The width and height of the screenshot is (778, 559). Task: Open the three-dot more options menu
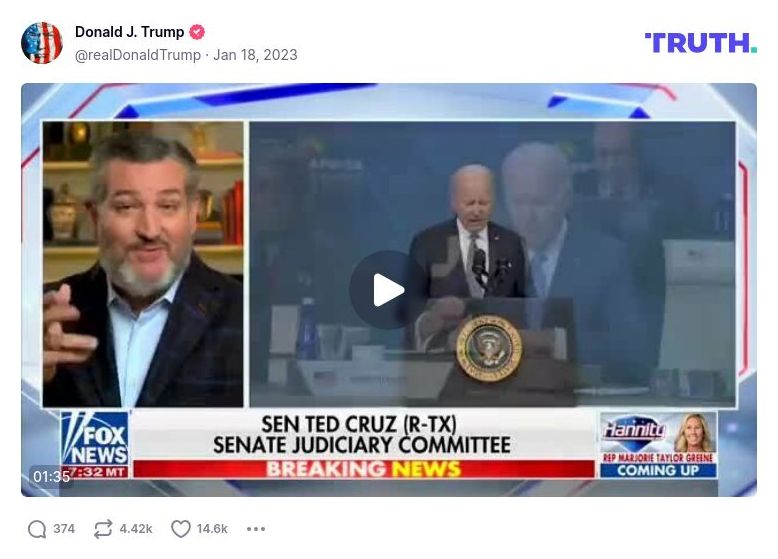(x=256, y=529)
